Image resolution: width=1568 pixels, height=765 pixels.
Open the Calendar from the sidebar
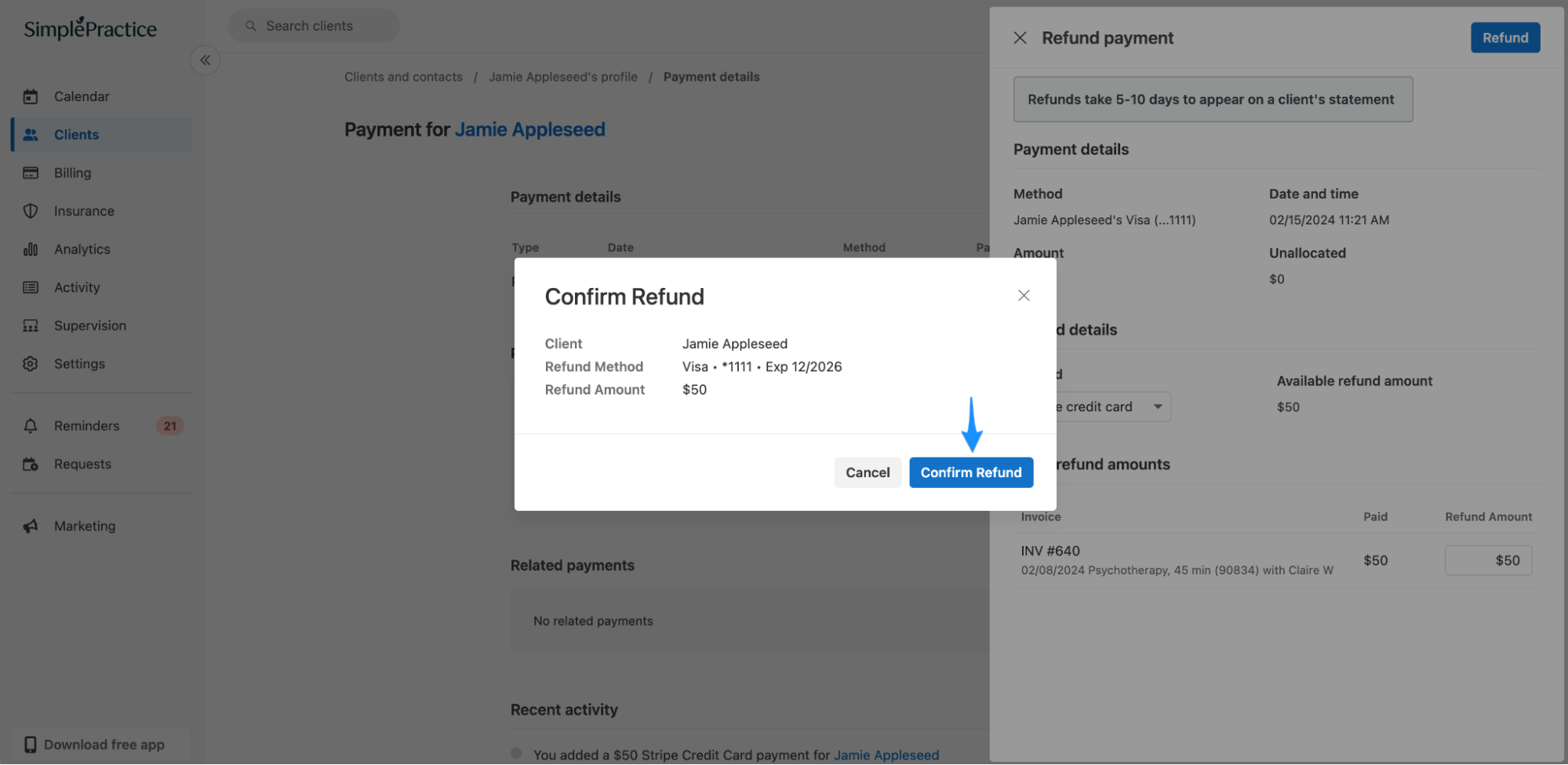tap(82, 96)
